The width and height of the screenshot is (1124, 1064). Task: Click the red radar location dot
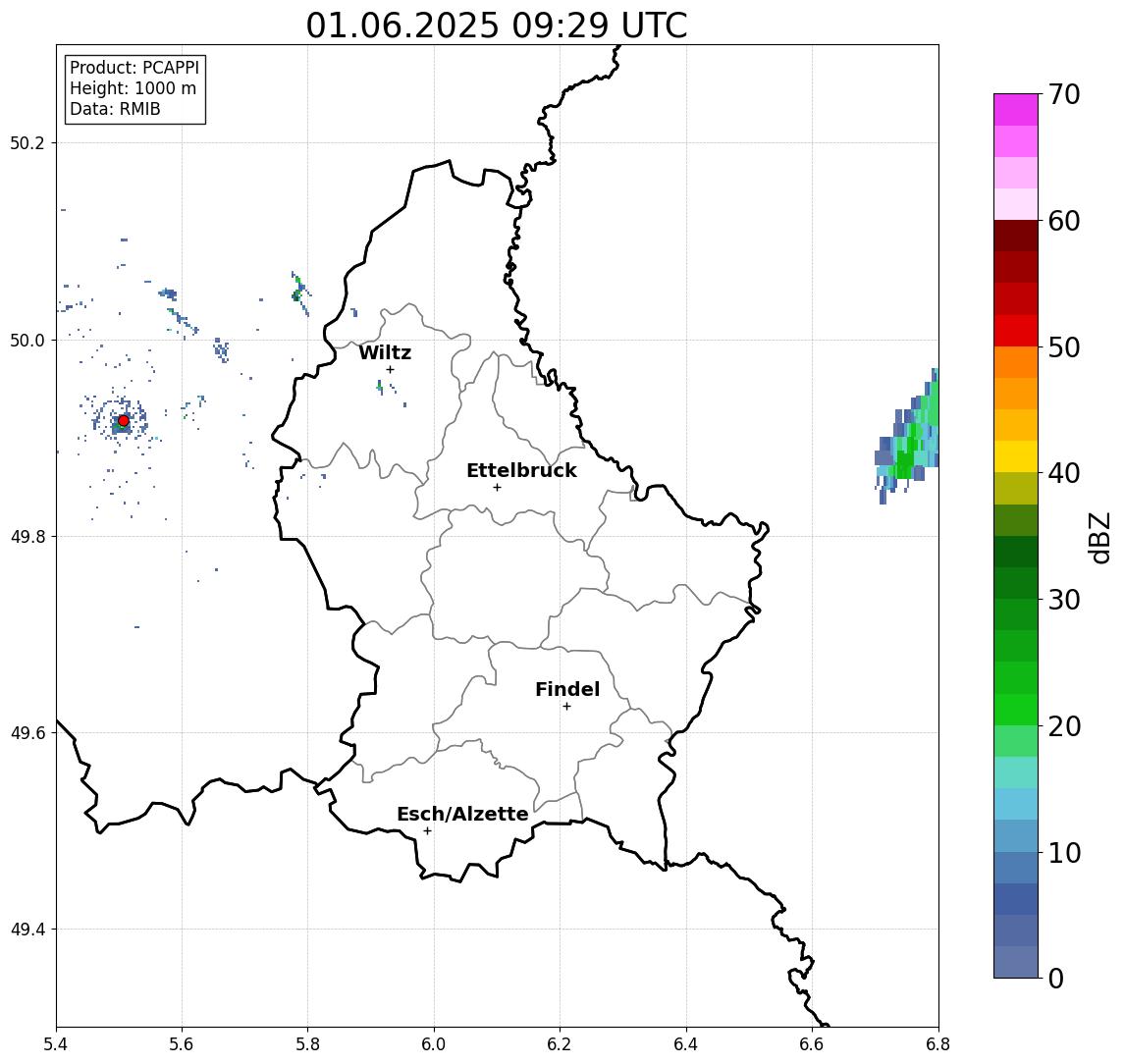pos(124,420)
